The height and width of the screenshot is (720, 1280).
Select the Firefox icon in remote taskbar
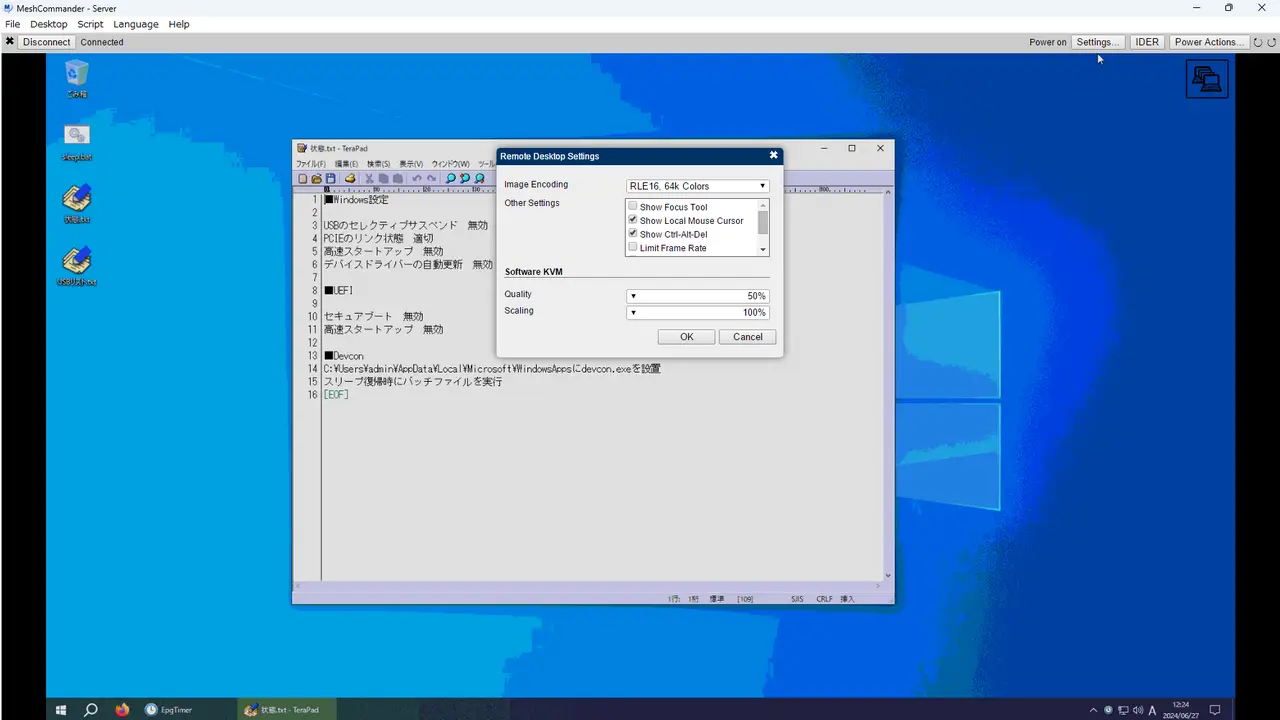[x=122, y=710]
